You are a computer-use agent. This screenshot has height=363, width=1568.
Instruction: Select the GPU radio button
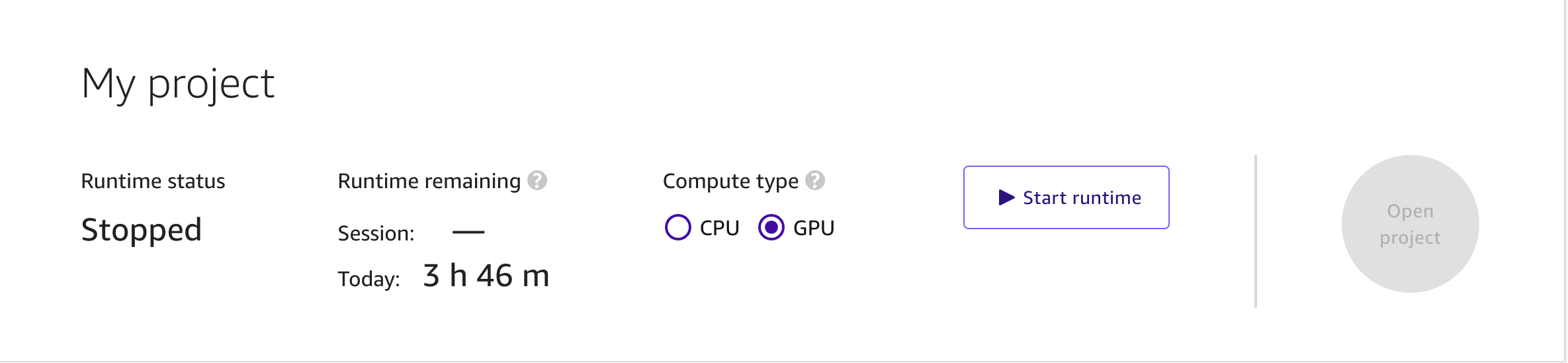click(771, 228)
